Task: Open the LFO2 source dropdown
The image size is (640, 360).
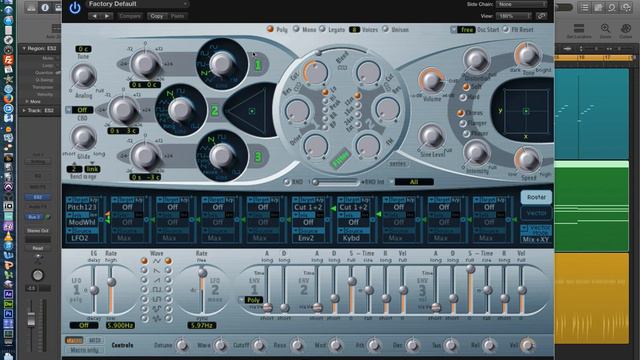Action: pos(82,238)
